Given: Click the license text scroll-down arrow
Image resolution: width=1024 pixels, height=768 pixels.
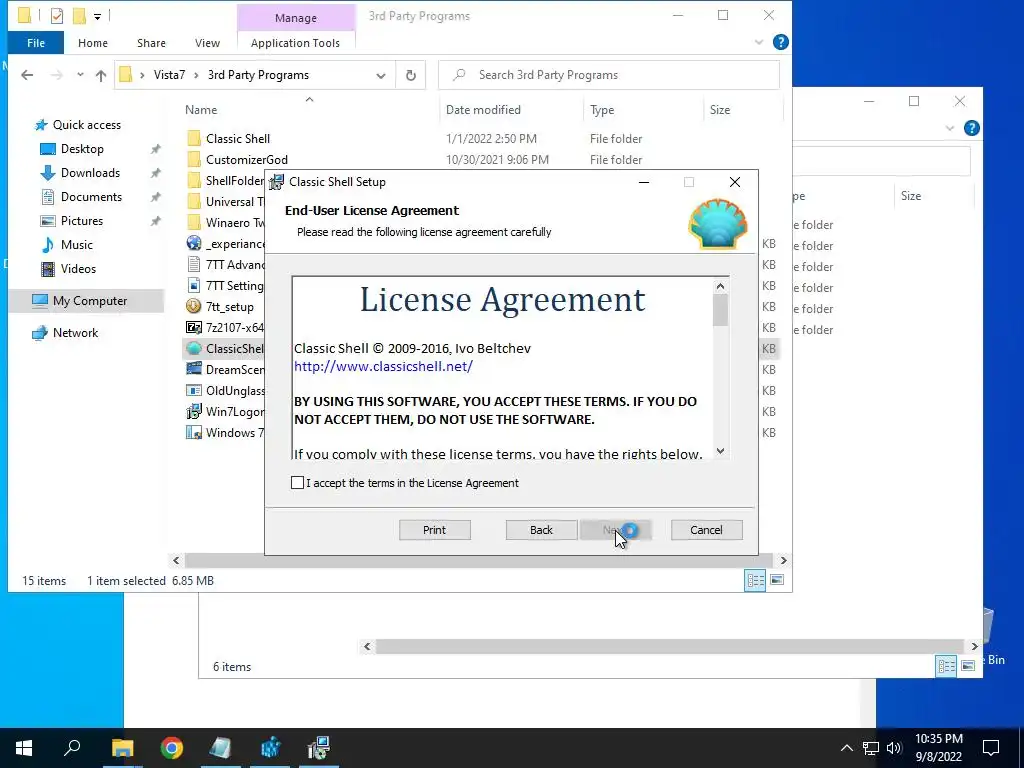Looking at the screenshot, I should click(x=720, y=451).
